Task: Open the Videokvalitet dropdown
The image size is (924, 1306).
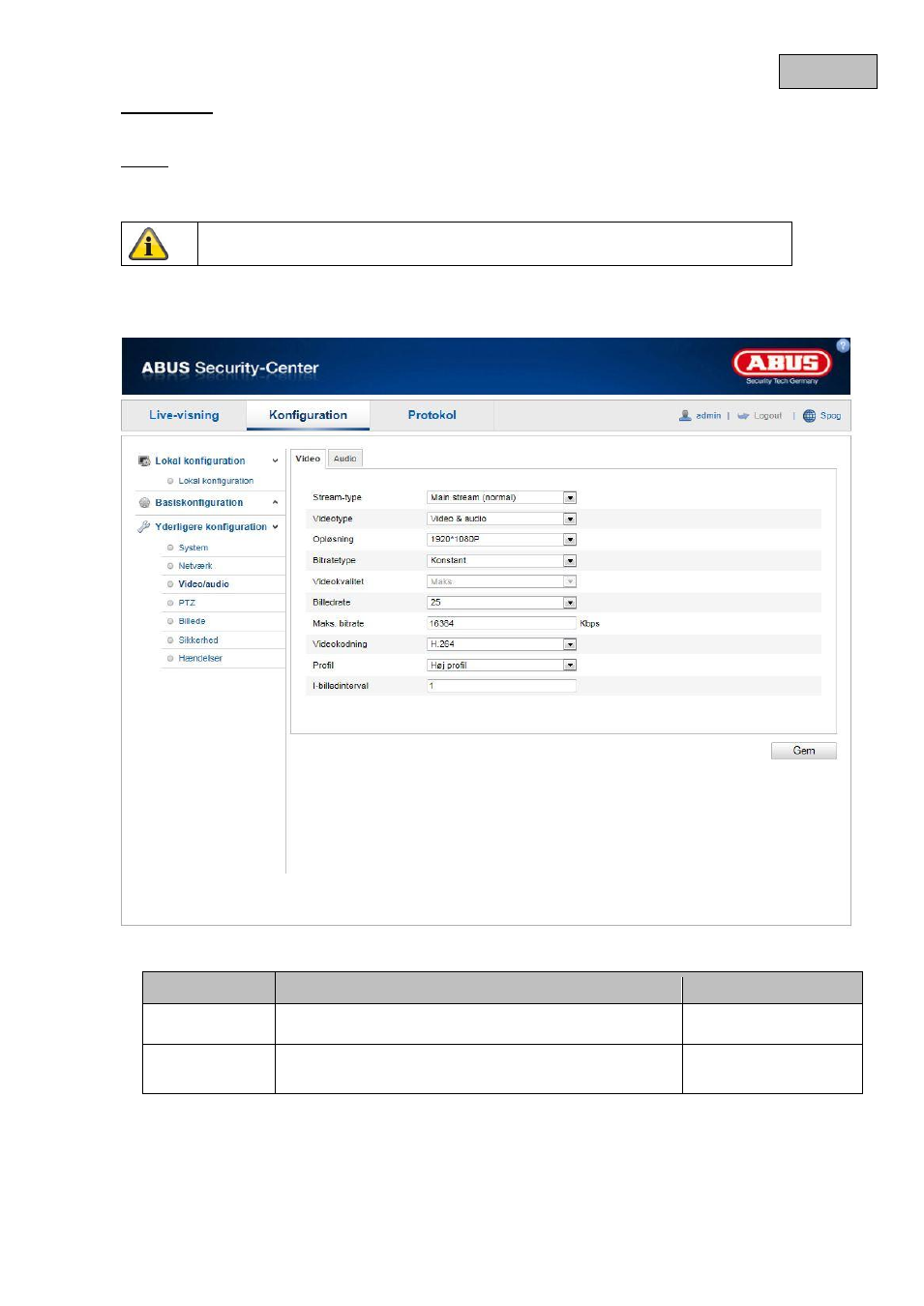Action: (x=501, y=581)
